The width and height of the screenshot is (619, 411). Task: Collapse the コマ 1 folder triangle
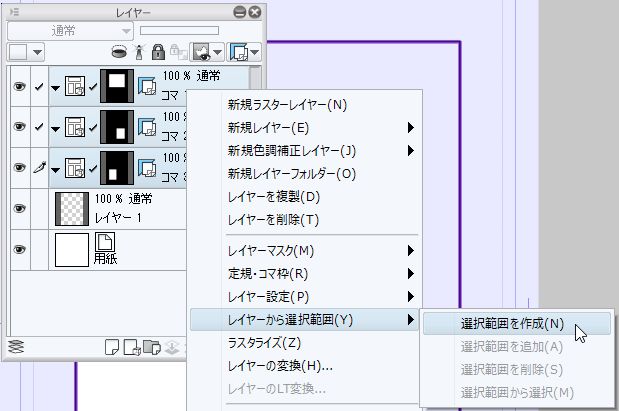coord(56,88)
